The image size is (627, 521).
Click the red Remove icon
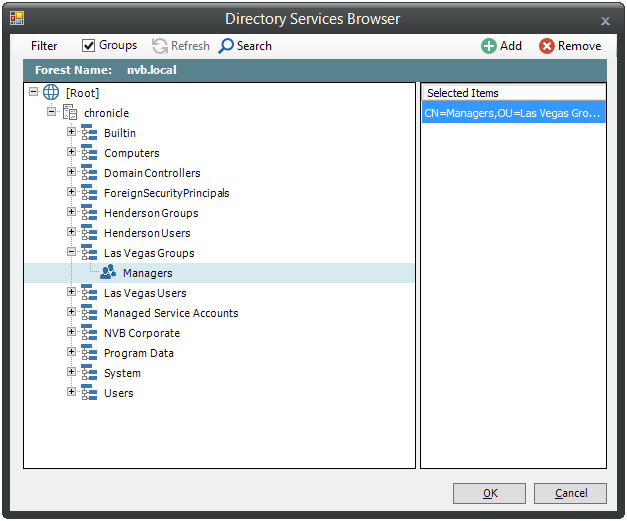click(x=546, y=46)
